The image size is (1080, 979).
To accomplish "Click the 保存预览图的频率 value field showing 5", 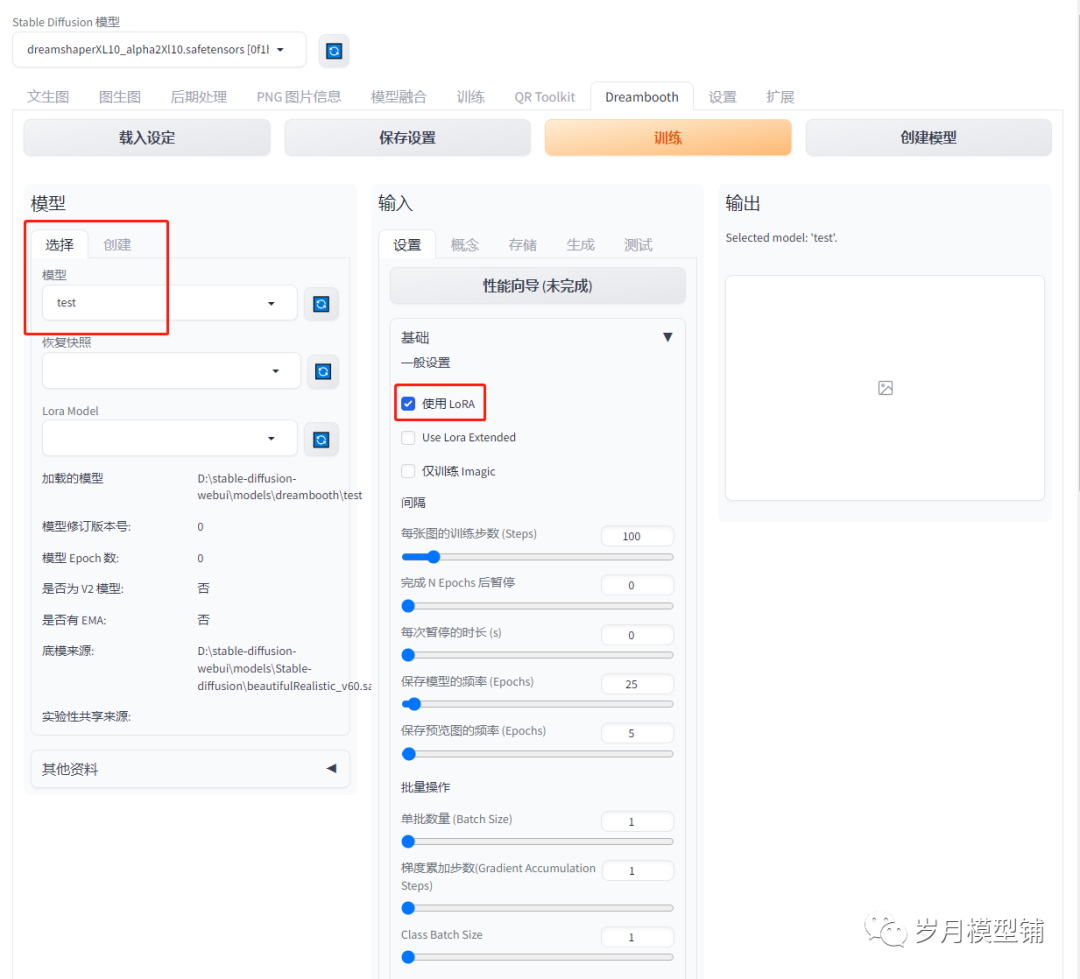I will click(x=638, y=733).
